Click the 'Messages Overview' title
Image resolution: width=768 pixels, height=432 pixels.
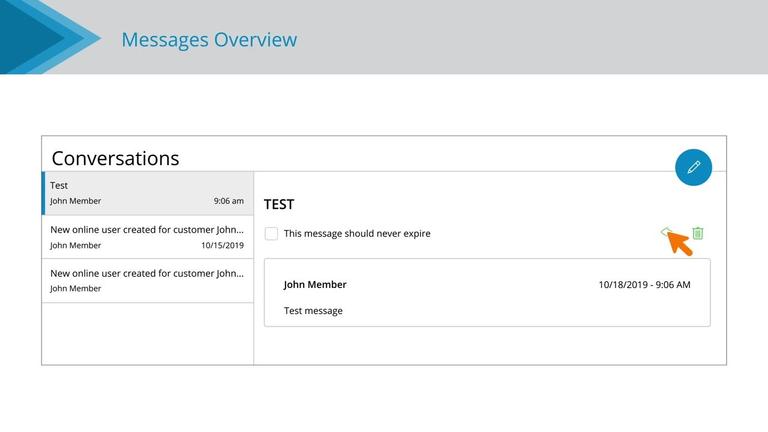209,40
